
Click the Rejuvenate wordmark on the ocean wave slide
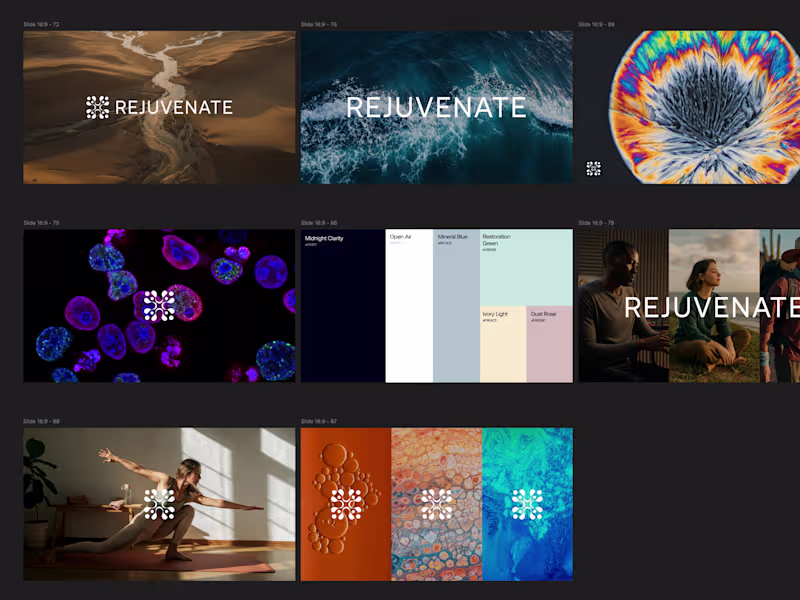click(437, 109)
